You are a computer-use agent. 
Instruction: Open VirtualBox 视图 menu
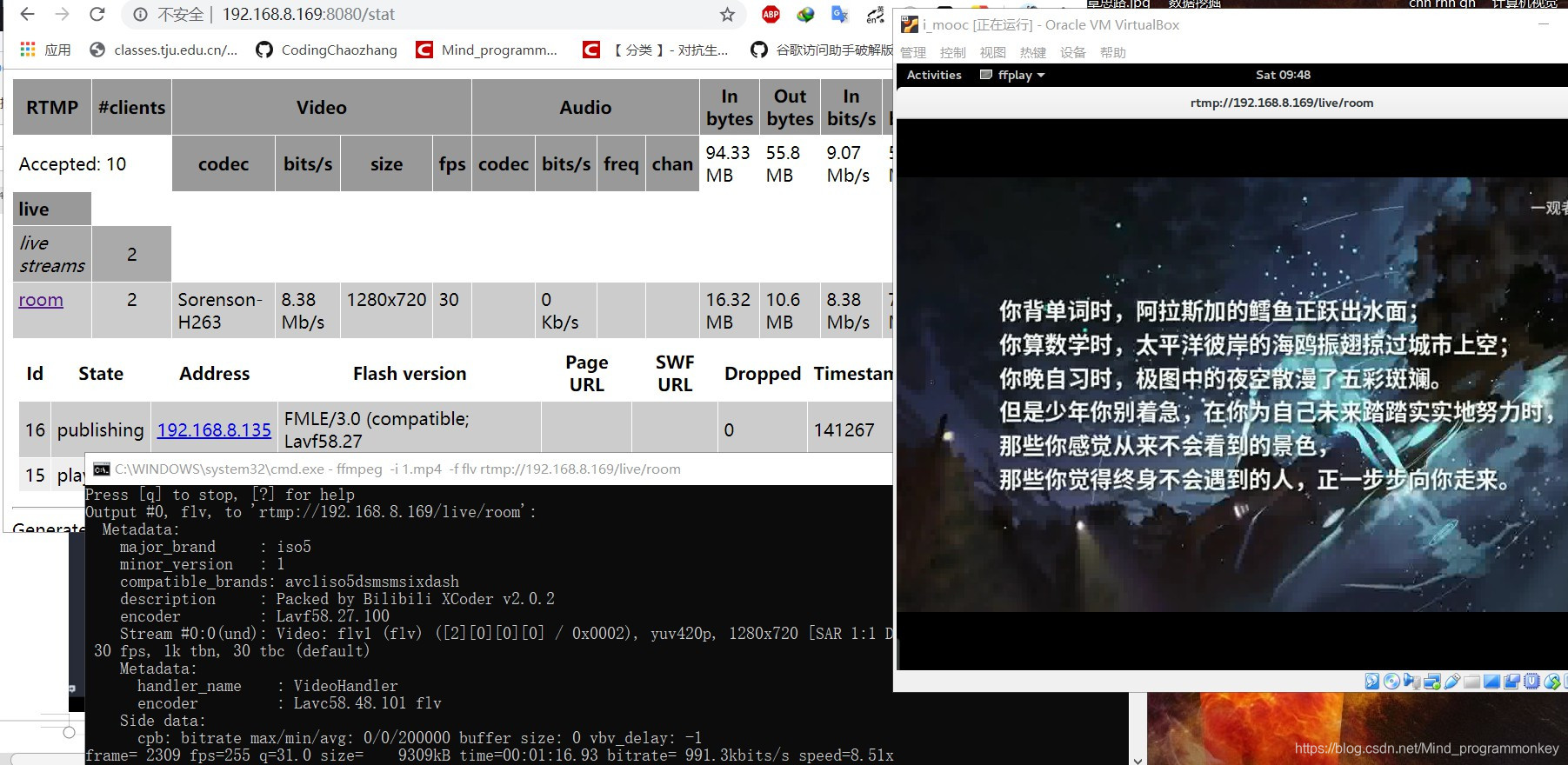coord(993,52)
